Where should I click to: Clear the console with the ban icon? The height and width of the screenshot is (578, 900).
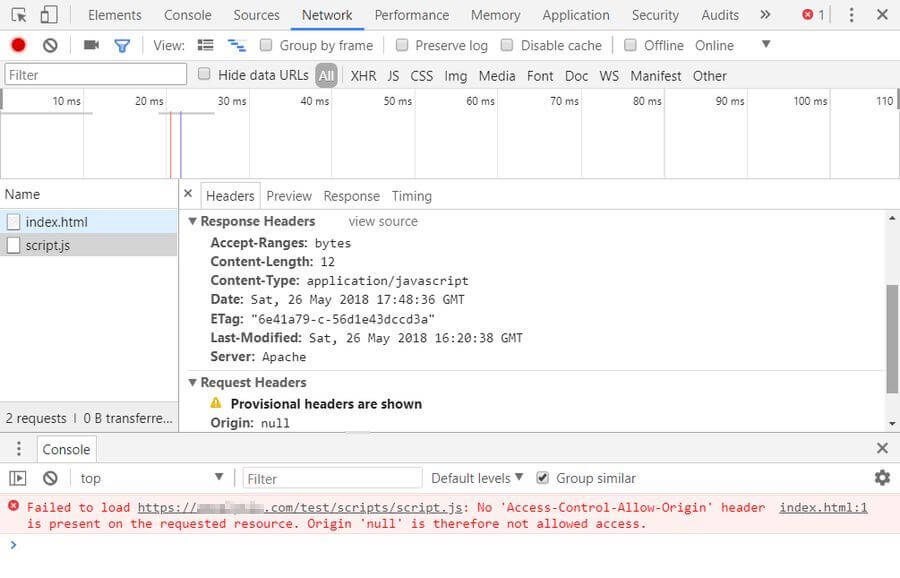click(50, 478)
